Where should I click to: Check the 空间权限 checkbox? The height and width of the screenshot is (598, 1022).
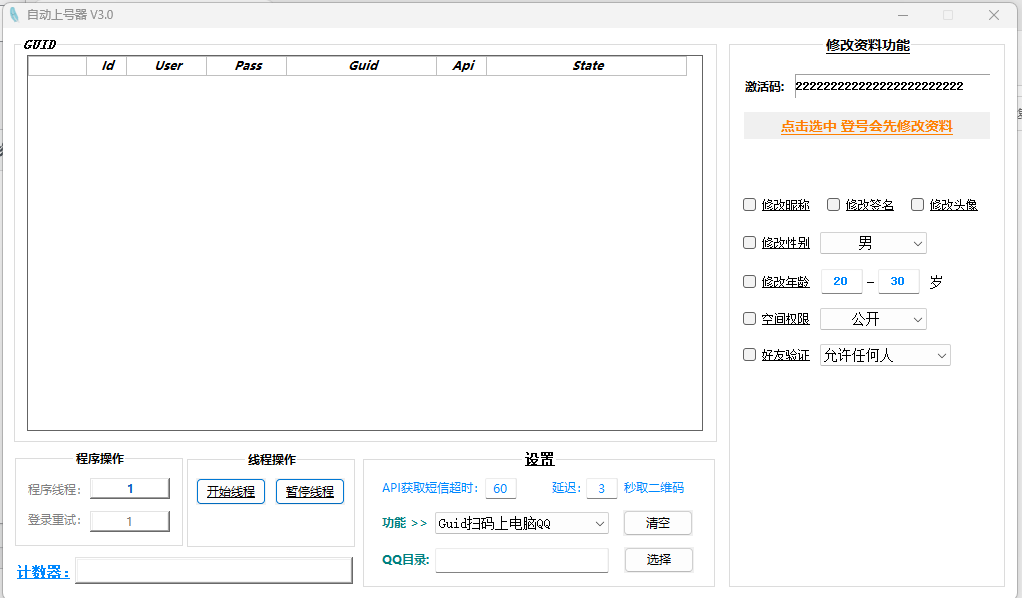(749, 319)
